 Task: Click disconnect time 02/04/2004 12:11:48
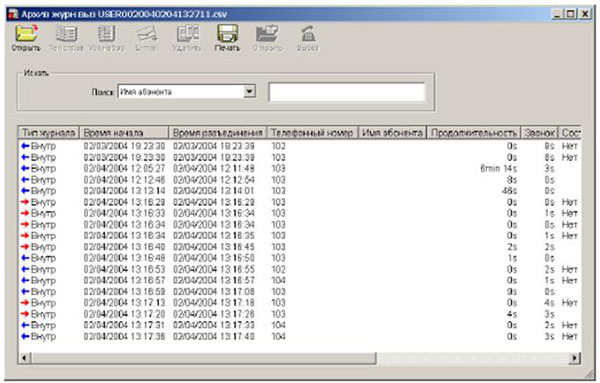tap(214, 168)
